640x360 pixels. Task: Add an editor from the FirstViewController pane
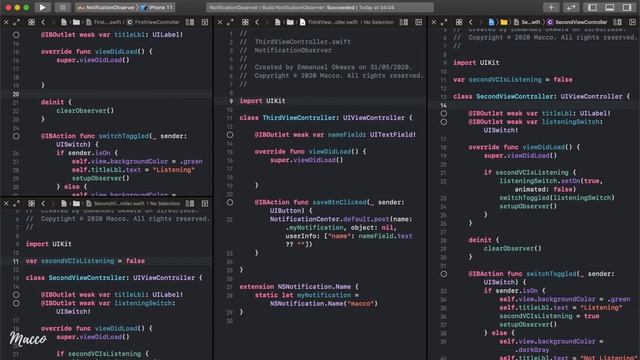pyautogui.click(x=204, y=22)
